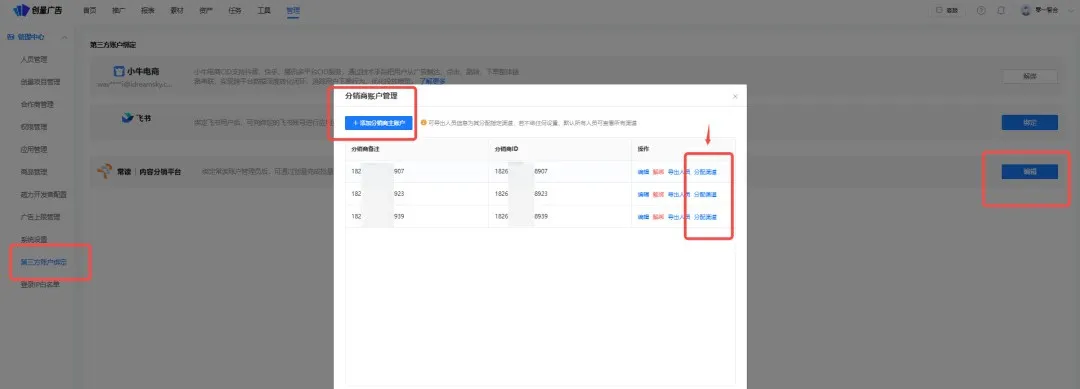Open 权限管理 in the sidebar
Viewport: 1080px width, 389px height.
[34, 127]
